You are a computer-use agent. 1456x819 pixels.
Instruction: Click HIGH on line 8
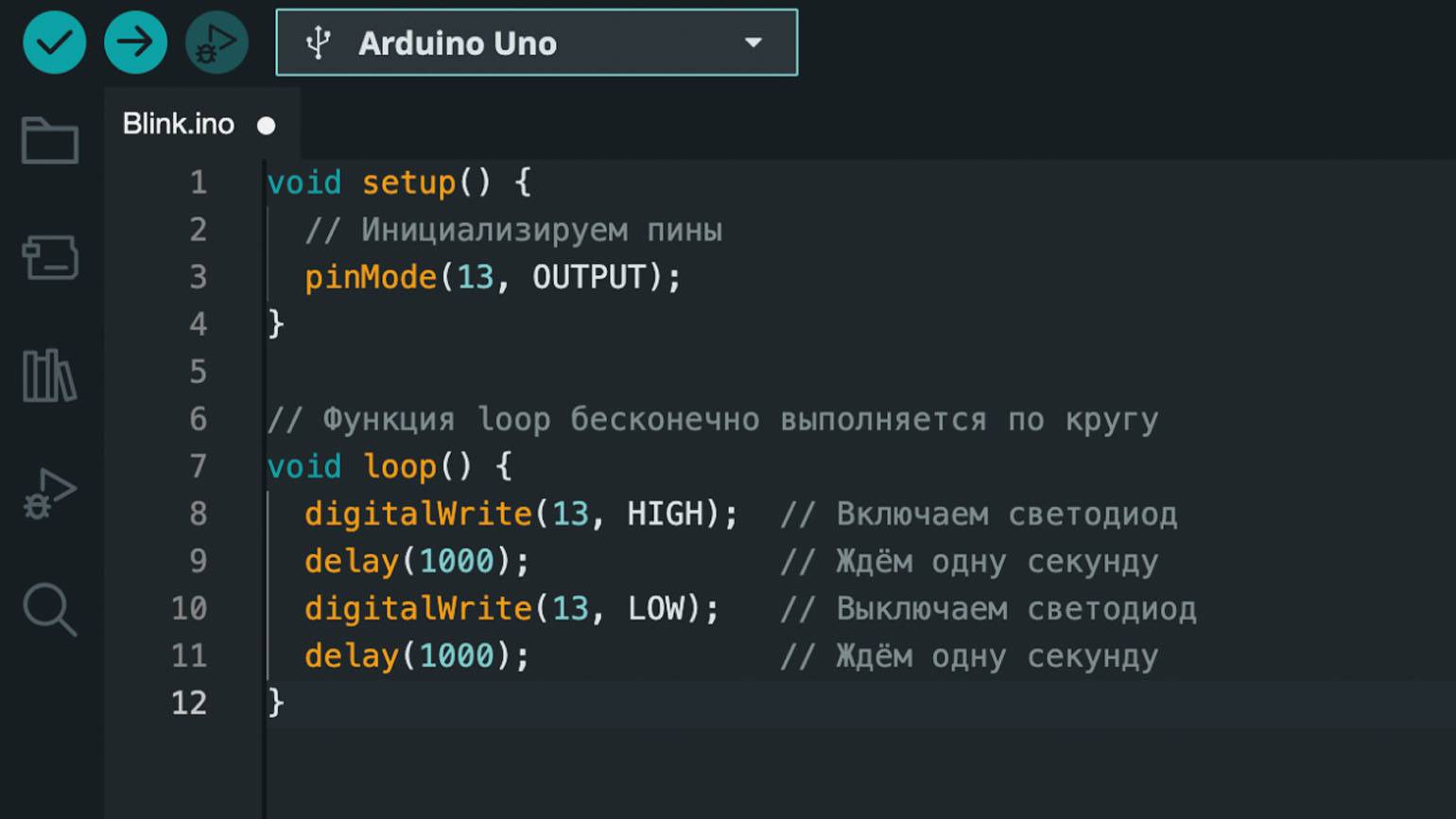(666, 514)
